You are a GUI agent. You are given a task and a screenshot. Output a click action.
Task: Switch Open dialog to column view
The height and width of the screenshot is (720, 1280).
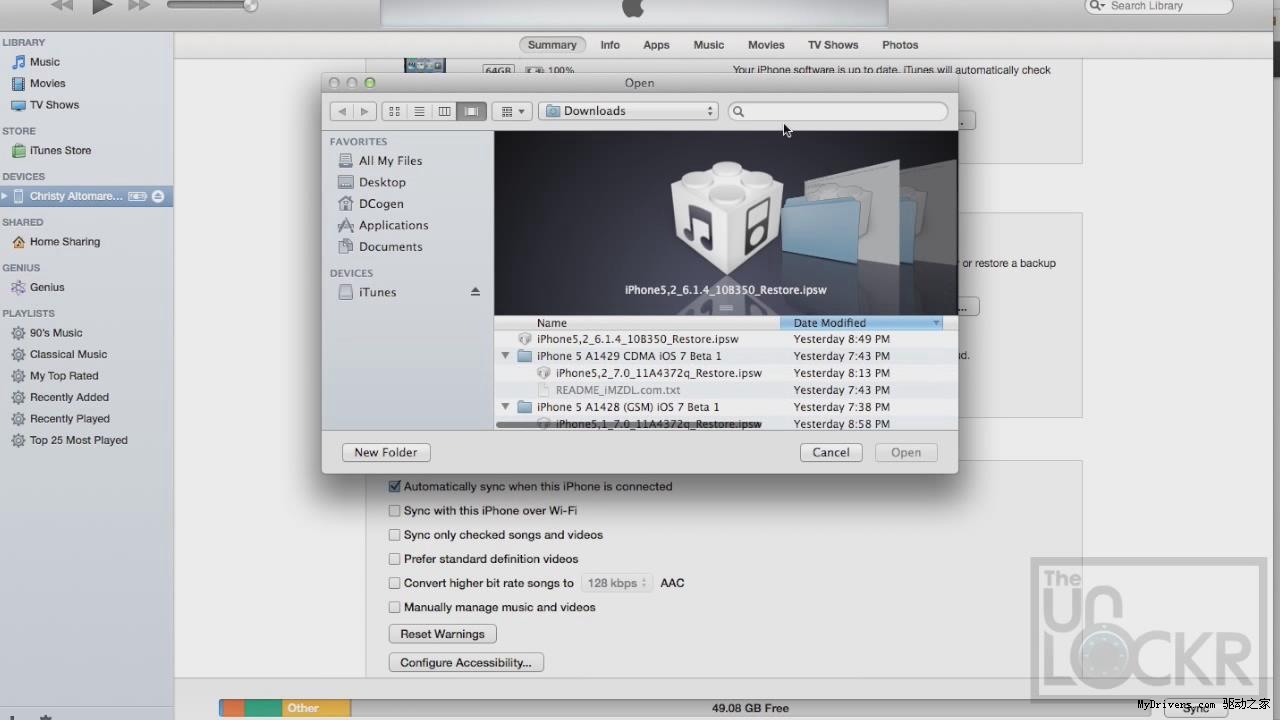tap(444, 111)
